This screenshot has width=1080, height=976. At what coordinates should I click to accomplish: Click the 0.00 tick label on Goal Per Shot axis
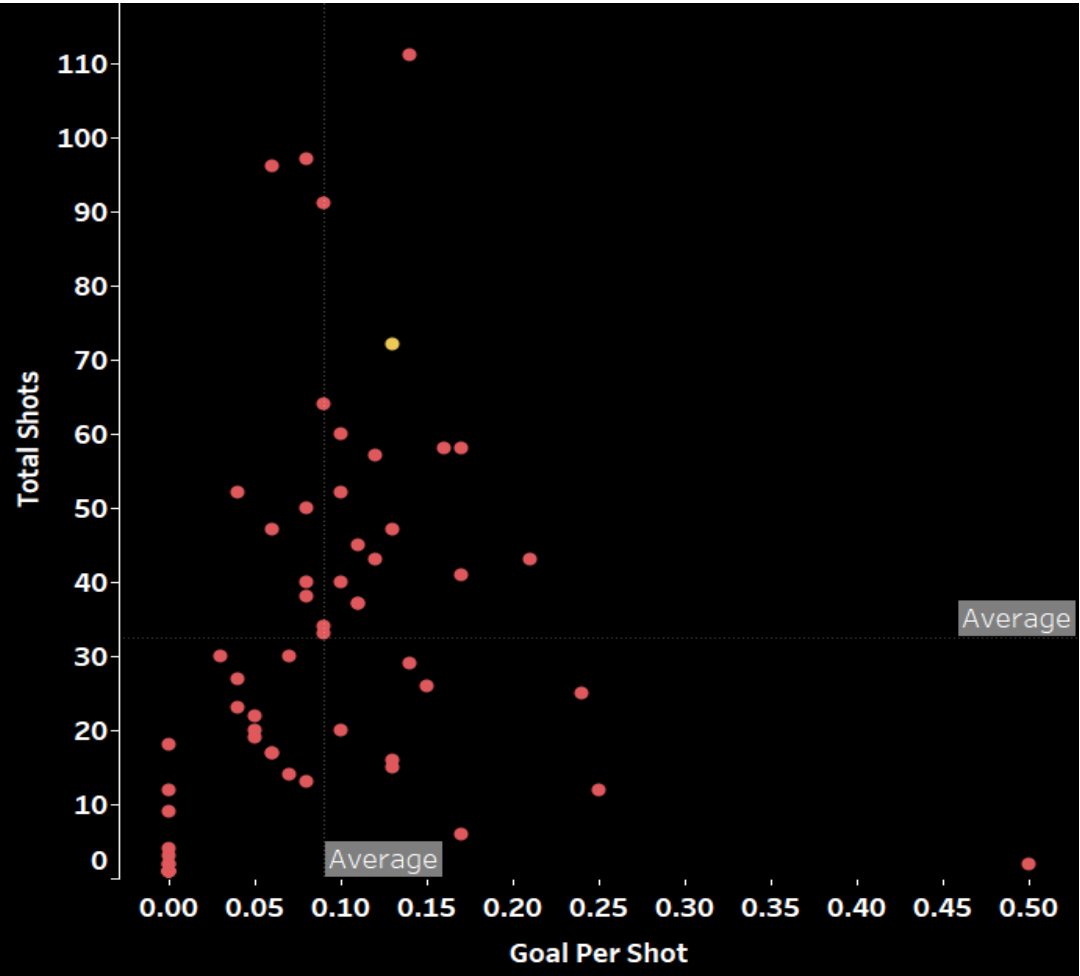[x=168, y=908]
